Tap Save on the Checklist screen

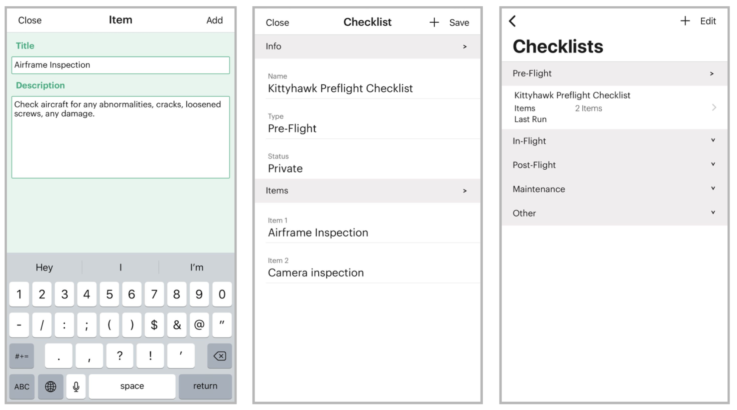tap(459, 23)
